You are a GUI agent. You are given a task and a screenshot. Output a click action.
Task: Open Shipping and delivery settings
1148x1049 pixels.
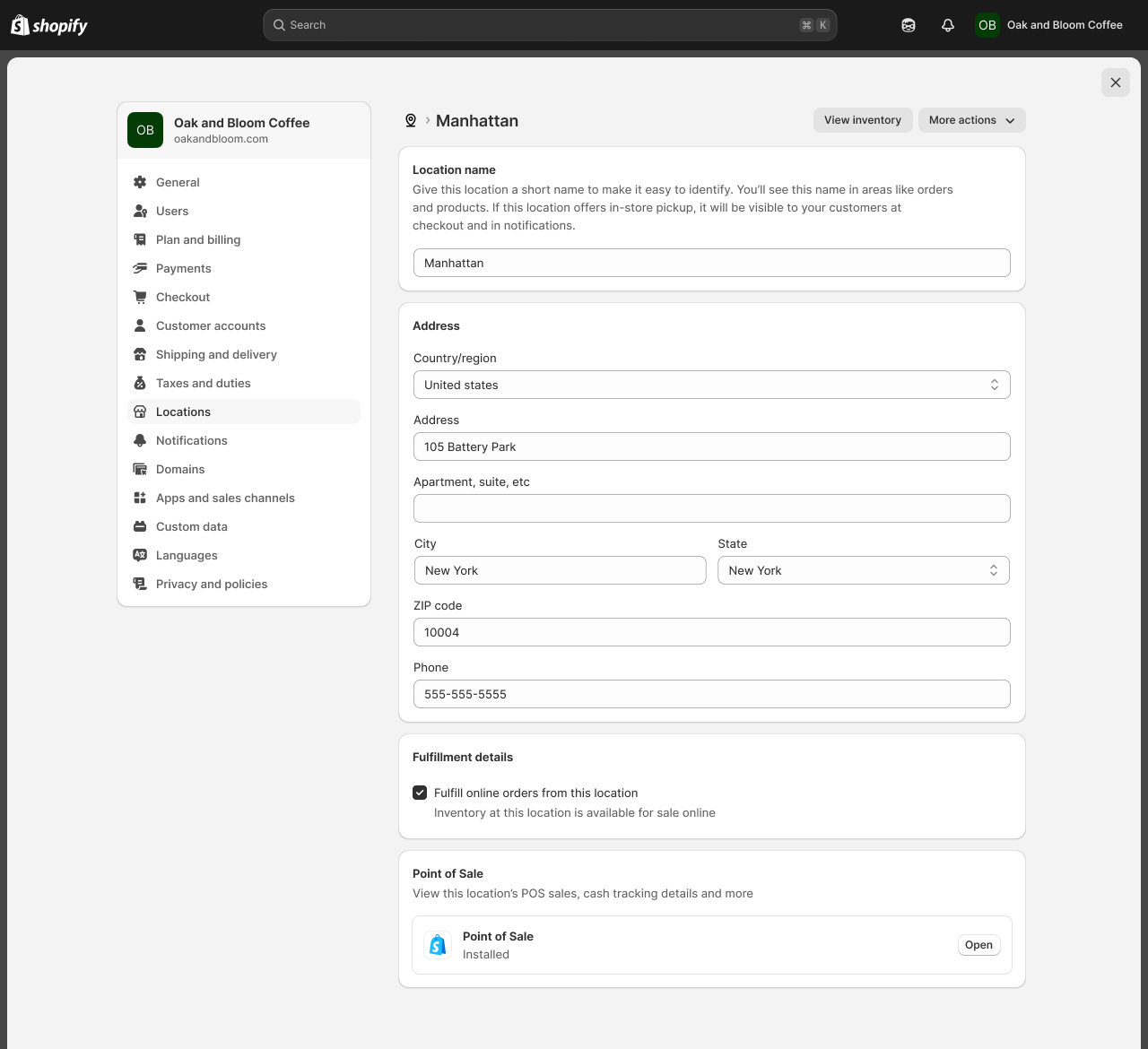coord(244,354)
